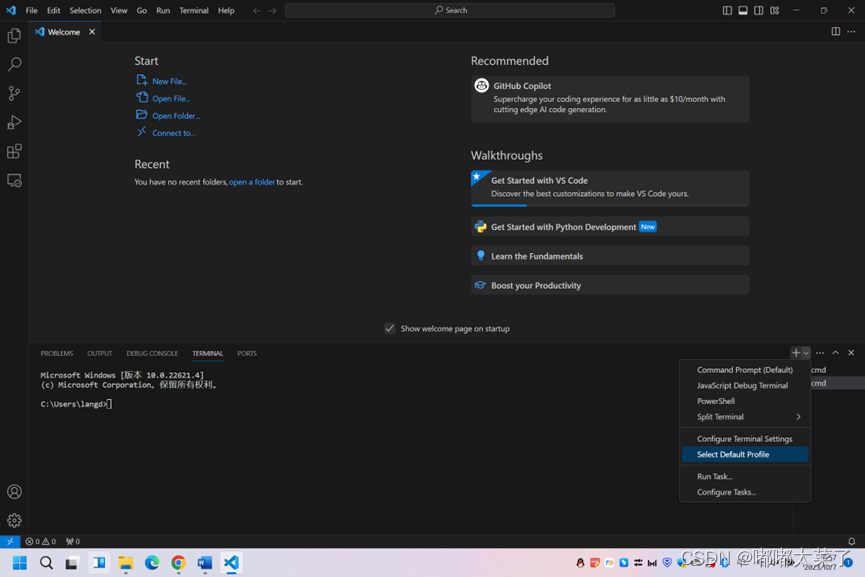Click the GitHub Copilot icon
This screenshot has width=865, height=577.
[482, 86]
